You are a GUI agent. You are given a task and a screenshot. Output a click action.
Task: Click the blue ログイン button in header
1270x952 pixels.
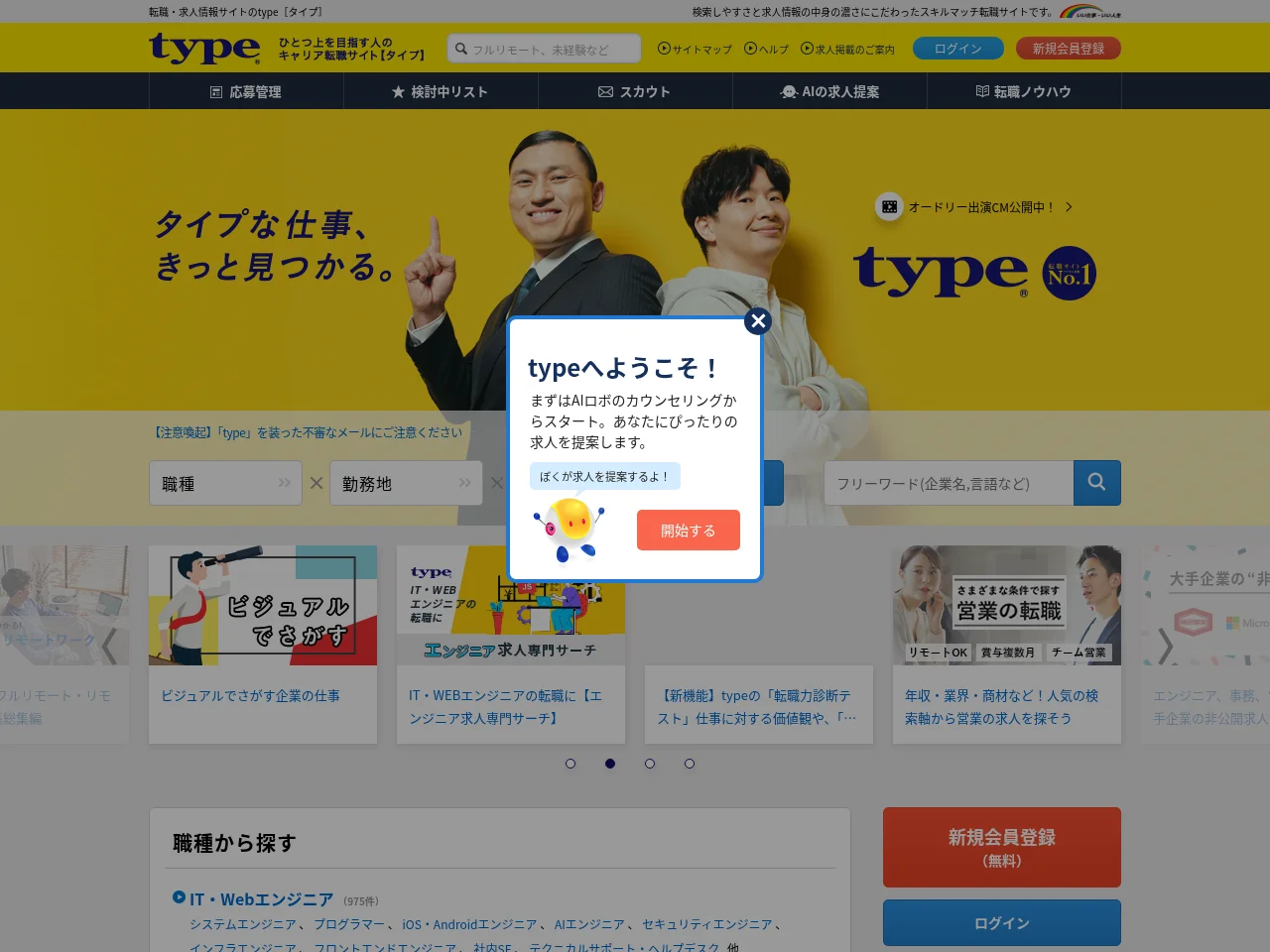957,49
